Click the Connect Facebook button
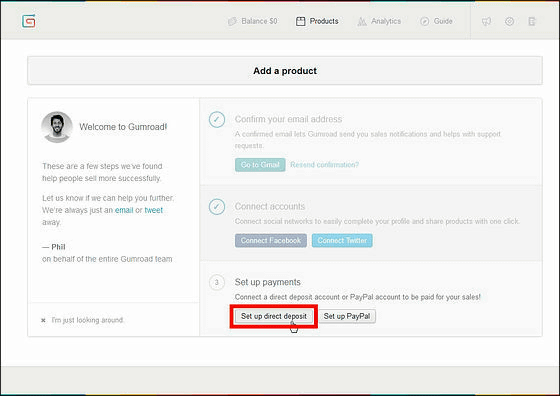The image size is (560, 396). [x=271, y=240]
